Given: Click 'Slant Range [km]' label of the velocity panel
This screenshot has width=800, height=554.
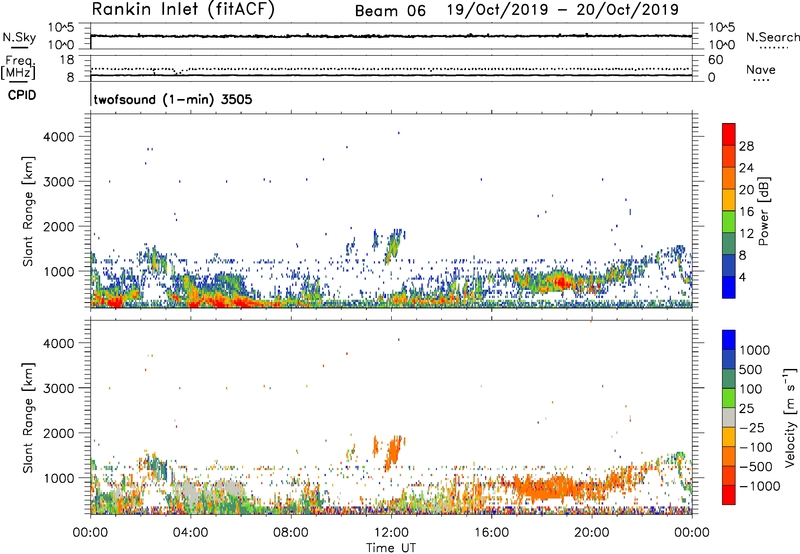Looking at the screenshot, I should 28,418.
